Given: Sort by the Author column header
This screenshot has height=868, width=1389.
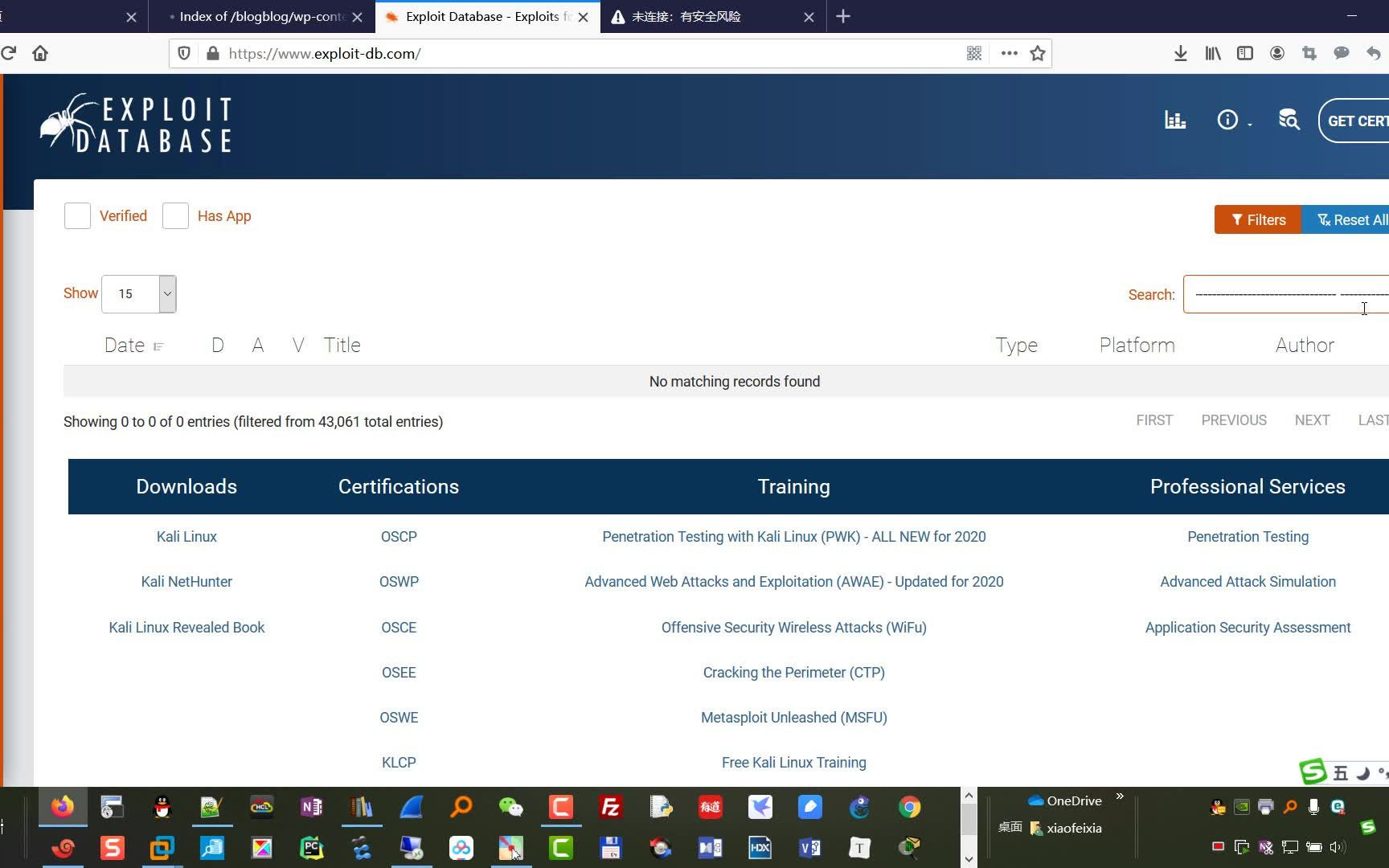Looking at the screenshot, I should (x=1305, y=346).
